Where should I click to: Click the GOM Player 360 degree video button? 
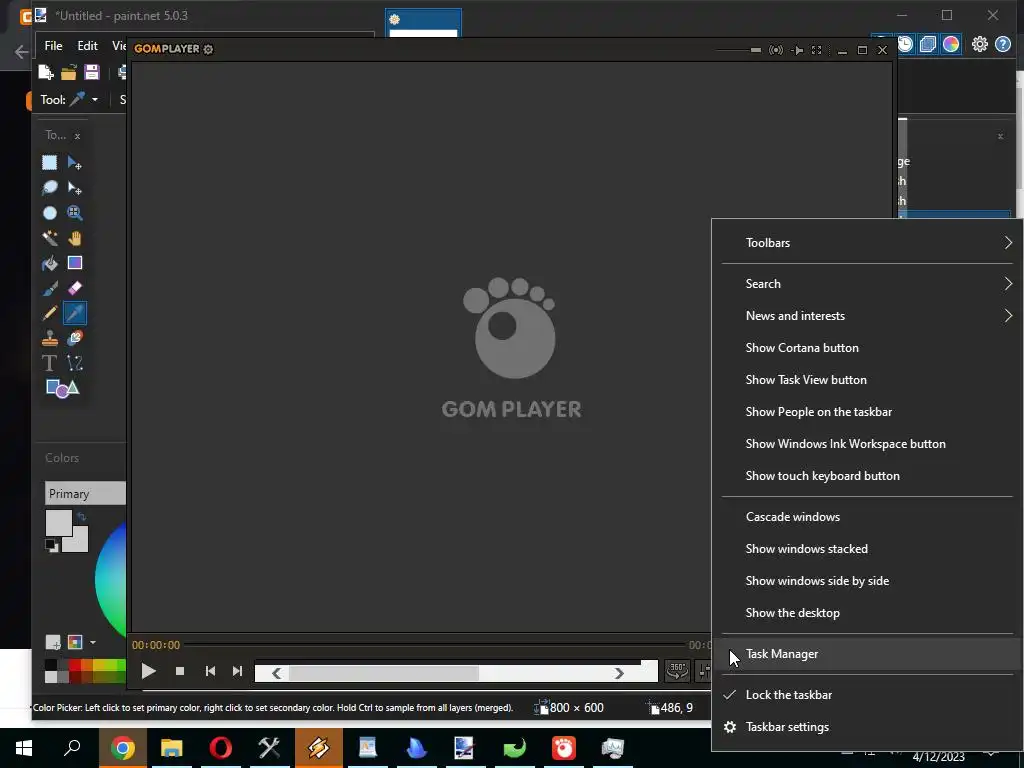[x=677, y=670]
